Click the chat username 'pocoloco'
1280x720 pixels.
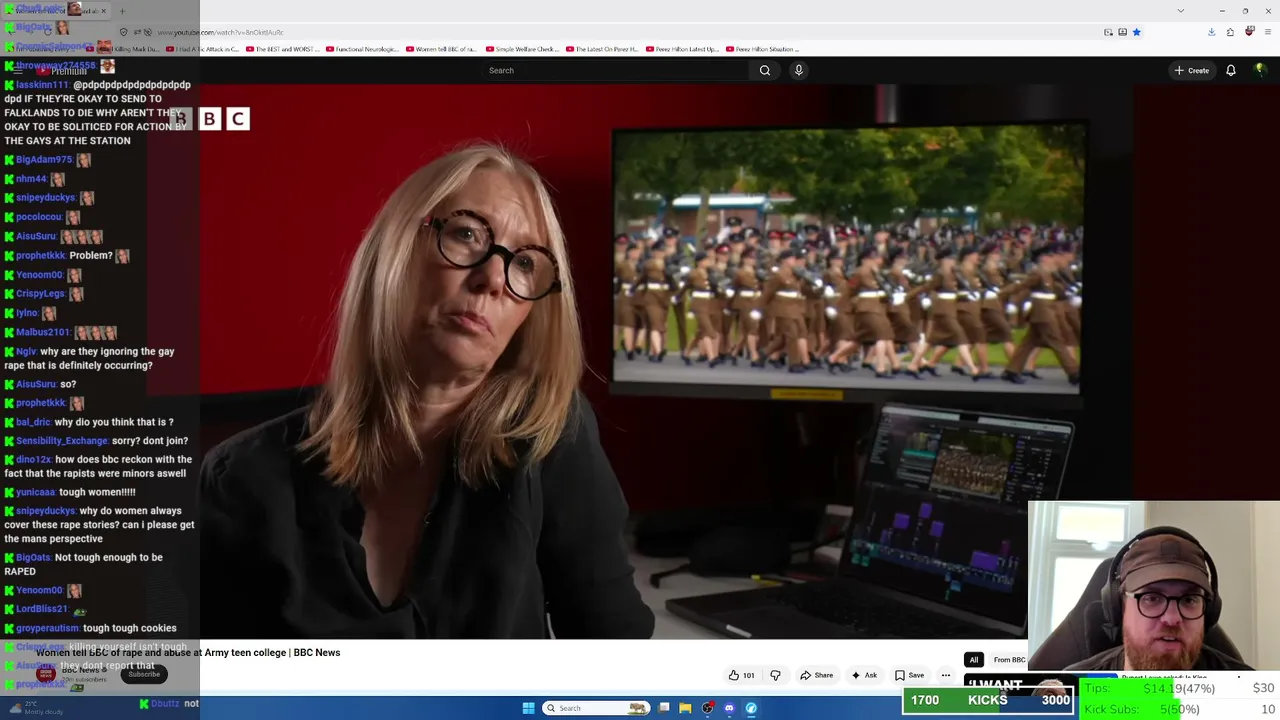click(39, 217)
